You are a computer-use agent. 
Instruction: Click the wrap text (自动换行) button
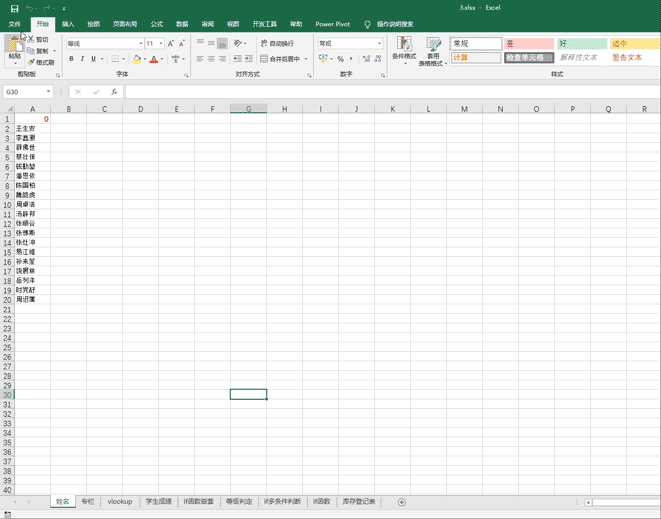point(277,43)
